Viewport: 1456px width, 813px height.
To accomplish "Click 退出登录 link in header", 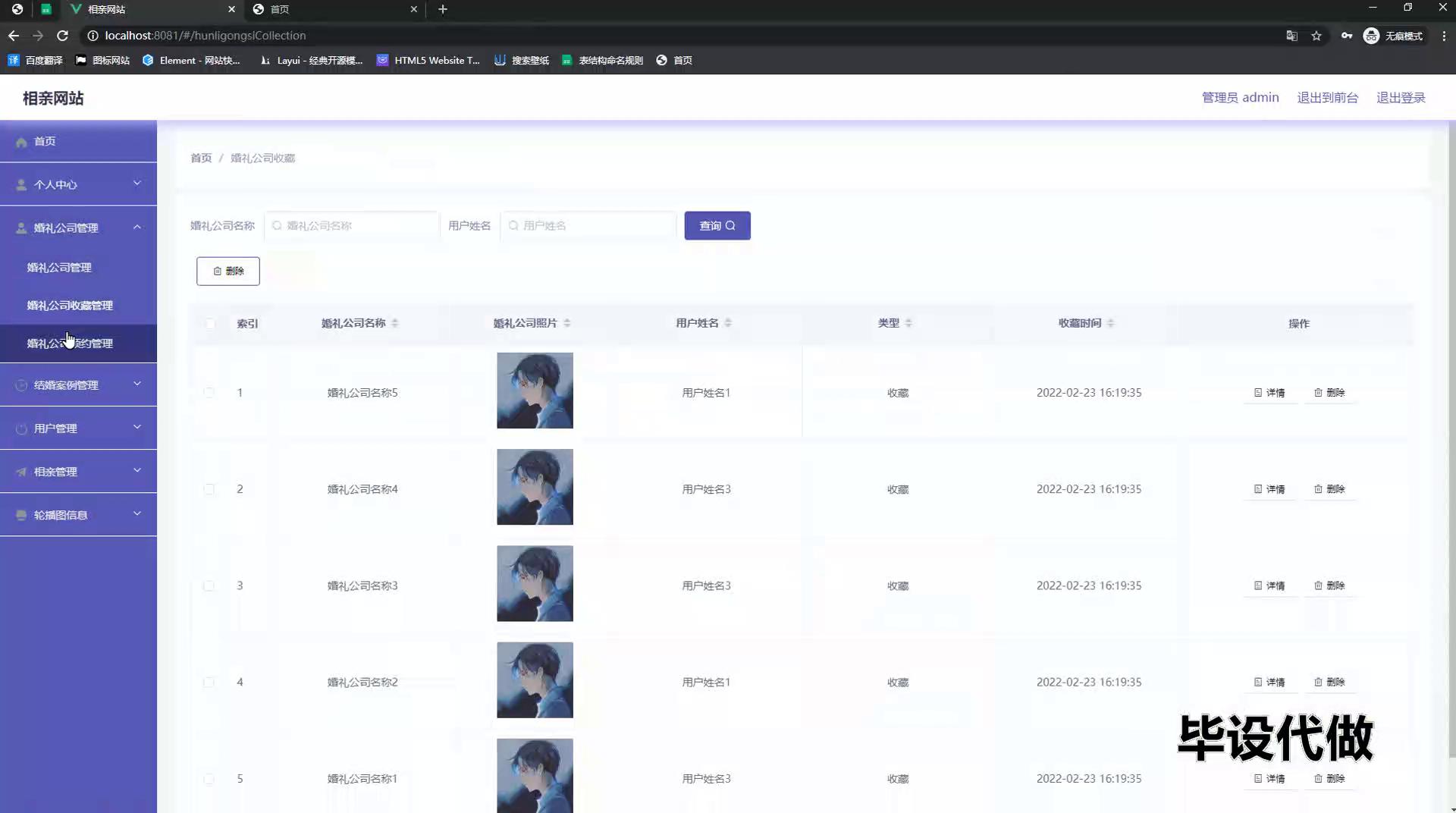I will pos(1400,98).
